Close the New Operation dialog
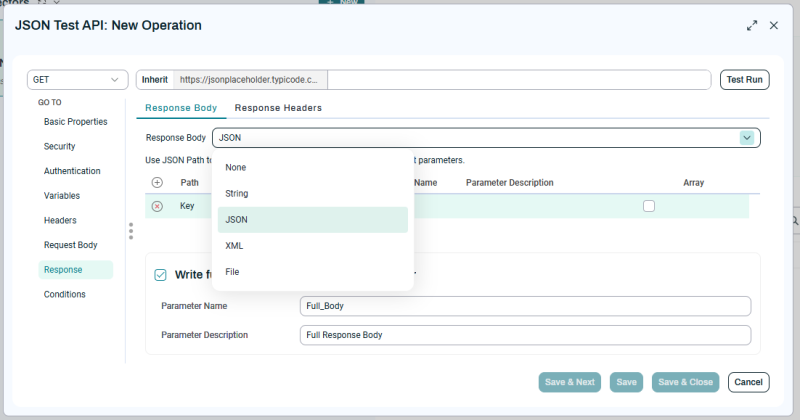Screen dimensions: 800x420 [x=774, y=25]
